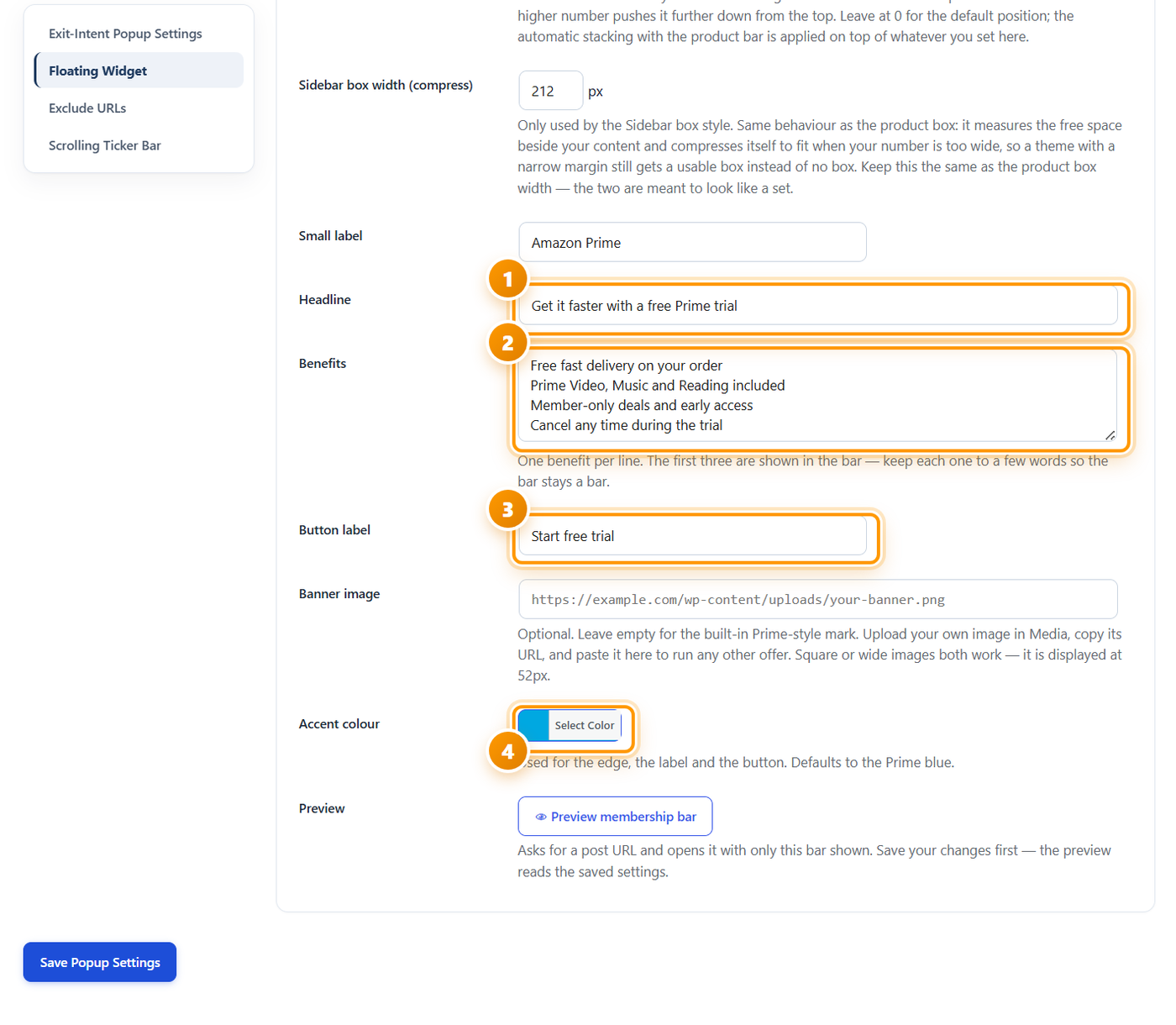Click the 'Accent colour' field label
The height and width of the screenshot is (1025, 1176).
tap(339, 724)
